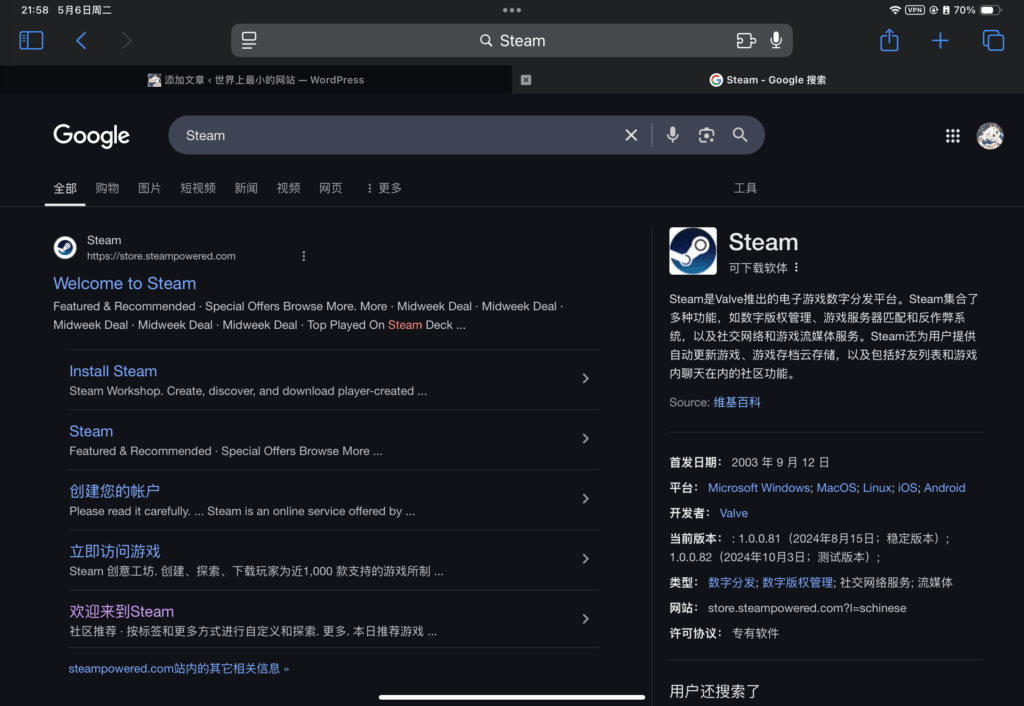1024x706 pixels.
Task: Go forward with the forward arrow
Action: pyautogui.click(x=127, y=40)
